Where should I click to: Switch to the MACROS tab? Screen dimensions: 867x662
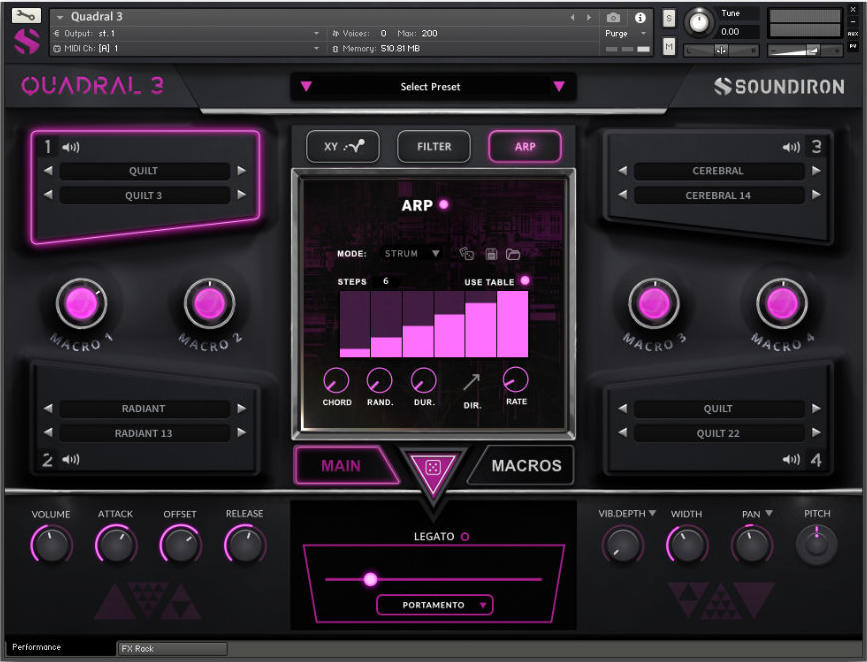525,464
